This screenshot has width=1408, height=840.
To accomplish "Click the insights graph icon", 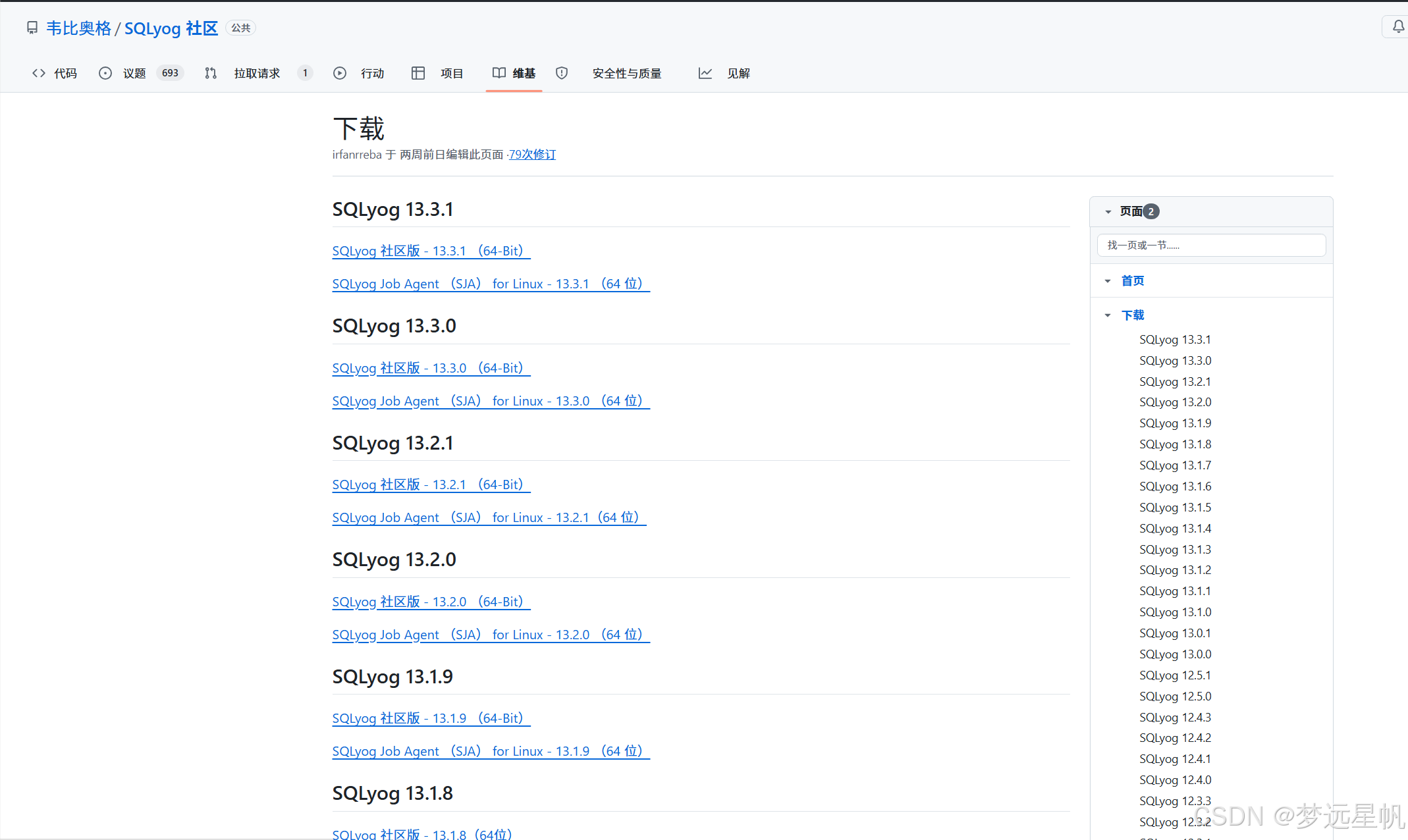I will [705, 73].
